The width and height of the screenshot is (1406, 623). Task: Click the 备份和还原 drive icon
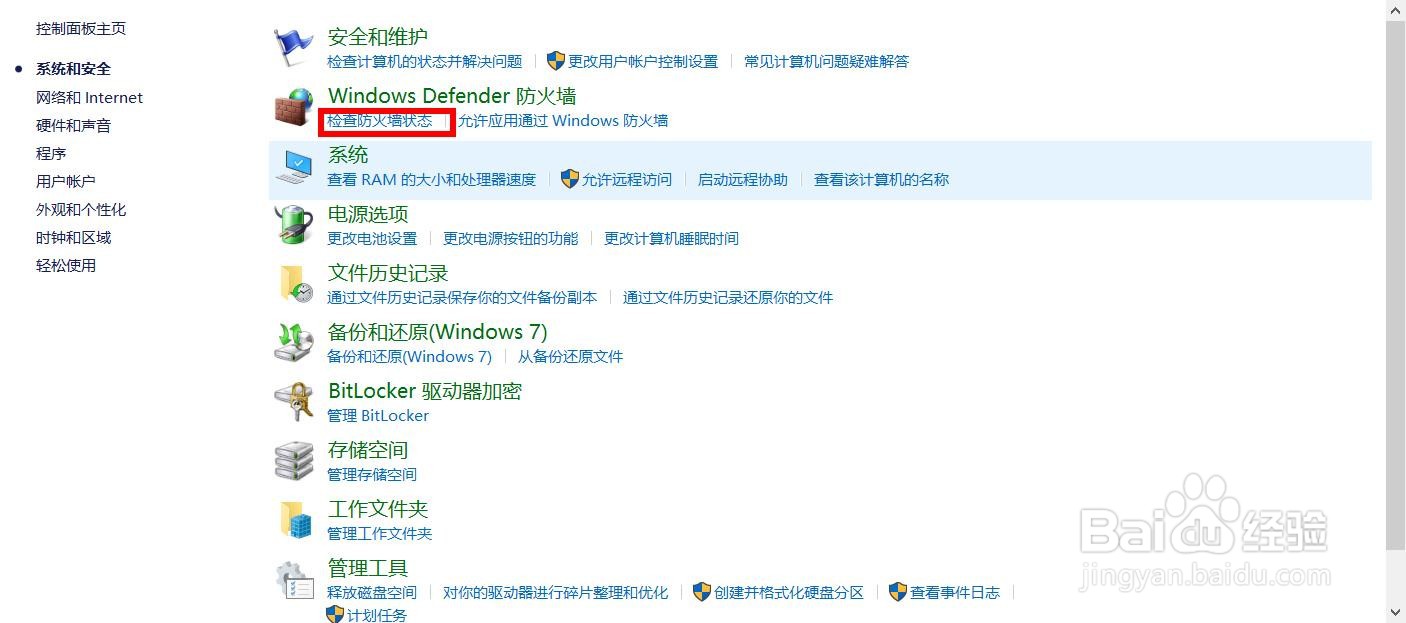(x=294, y=342)
